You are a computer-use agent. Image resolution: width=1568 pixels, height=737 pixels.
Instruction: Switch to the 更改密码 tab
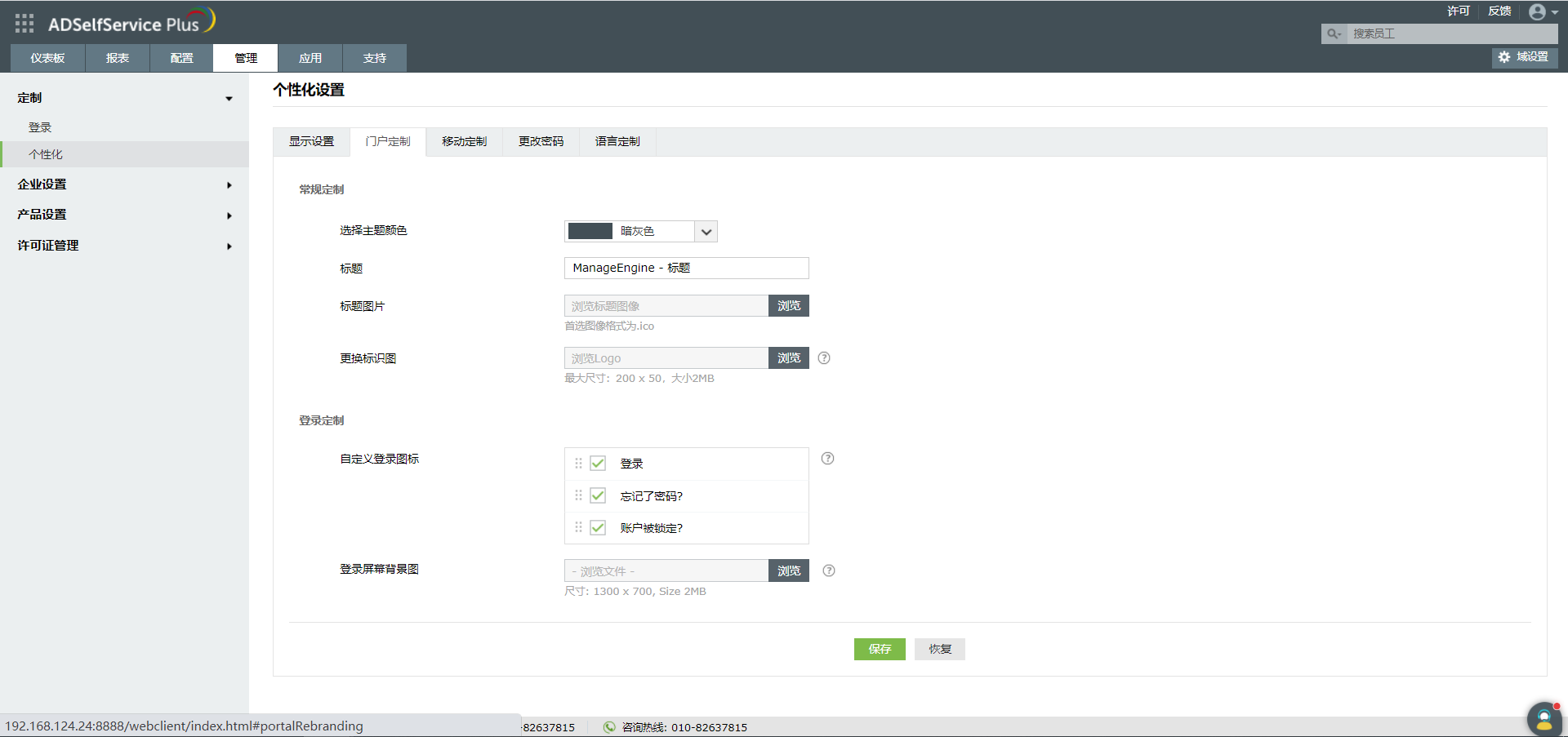click(541, 142)
